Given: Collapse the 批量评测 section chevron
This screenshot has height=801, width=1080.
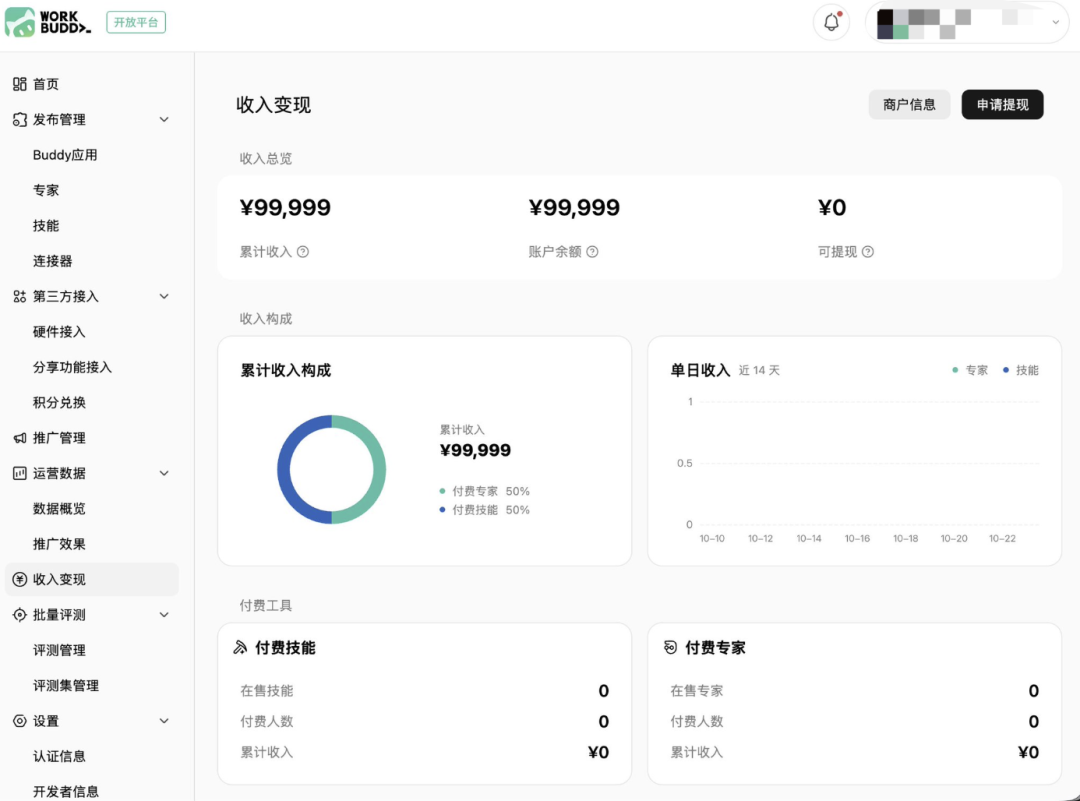Looking at the screenshot, I should pos(164,615).
